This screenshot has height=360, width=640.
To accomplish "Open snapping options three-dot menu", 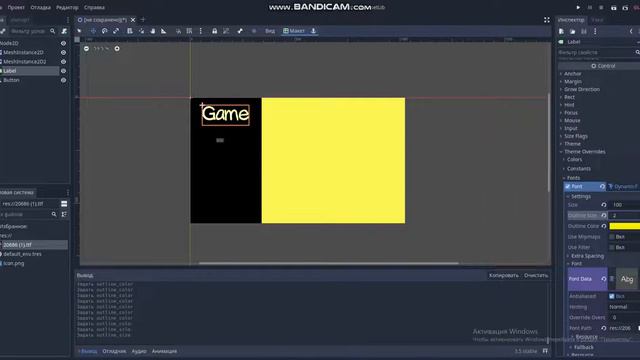I will point(200,31).
